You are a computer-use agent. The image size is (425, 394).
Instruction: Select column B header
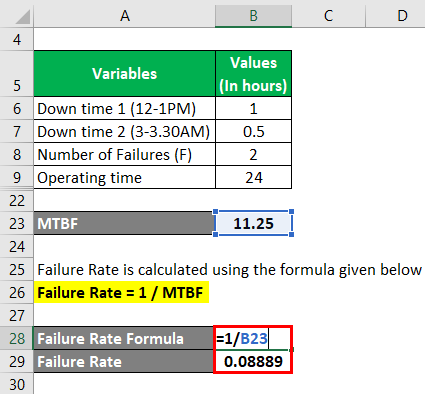[253, 16]
